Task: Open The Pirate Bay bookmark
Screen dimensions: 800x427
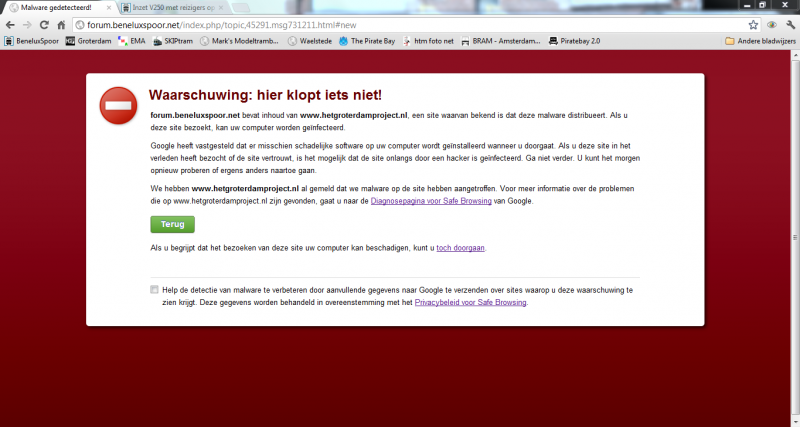Action: [x=367, y=41]
